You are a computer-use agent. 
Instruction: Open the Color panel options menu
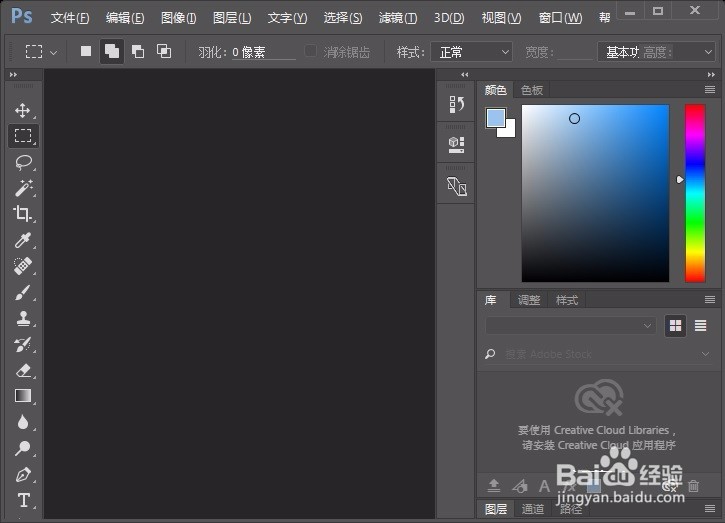[710, 90]
